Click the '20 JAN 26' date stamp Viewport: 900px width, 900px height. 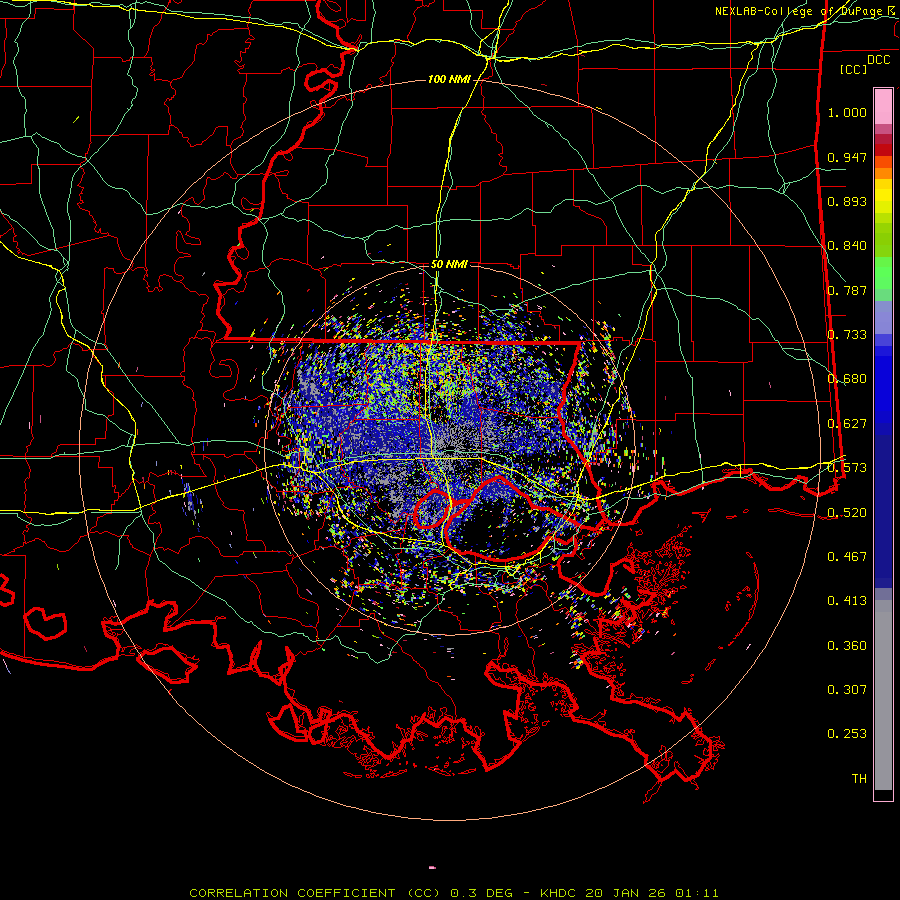tap(627, 893)
